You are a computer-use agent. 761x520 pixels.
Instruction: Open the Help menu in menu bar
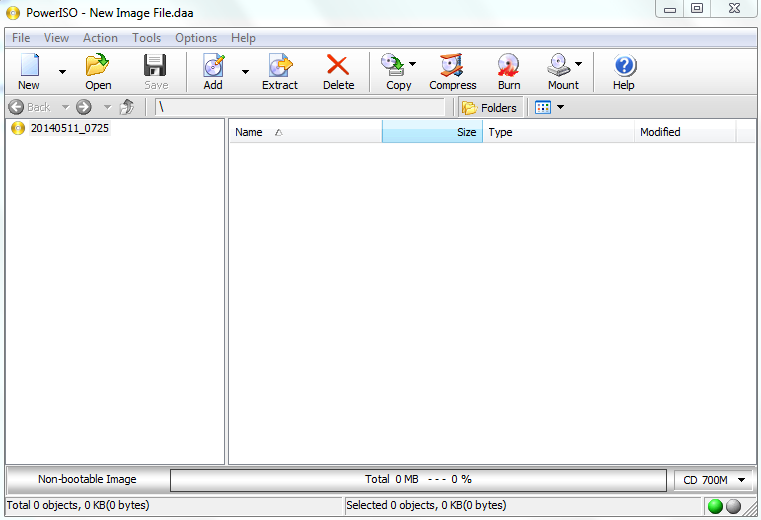coord(243,38)
